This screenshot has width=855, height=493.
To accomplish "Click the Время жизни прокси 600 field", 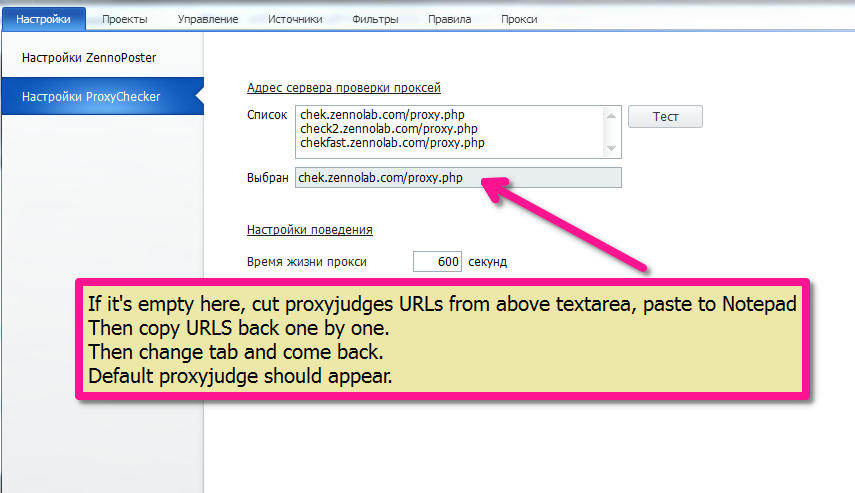I will pyautogui.click(x=437, y=262).
